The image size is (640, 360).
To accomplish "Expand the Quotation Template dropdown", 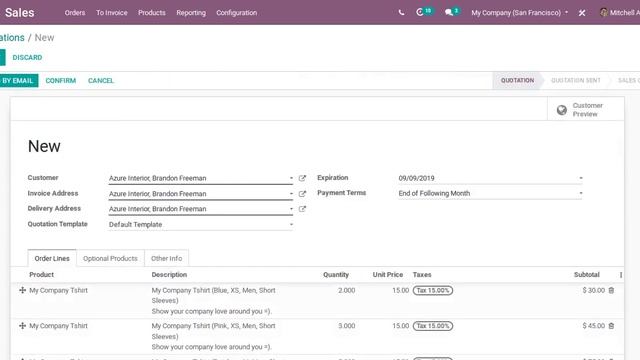I will (x=291, y=224).
